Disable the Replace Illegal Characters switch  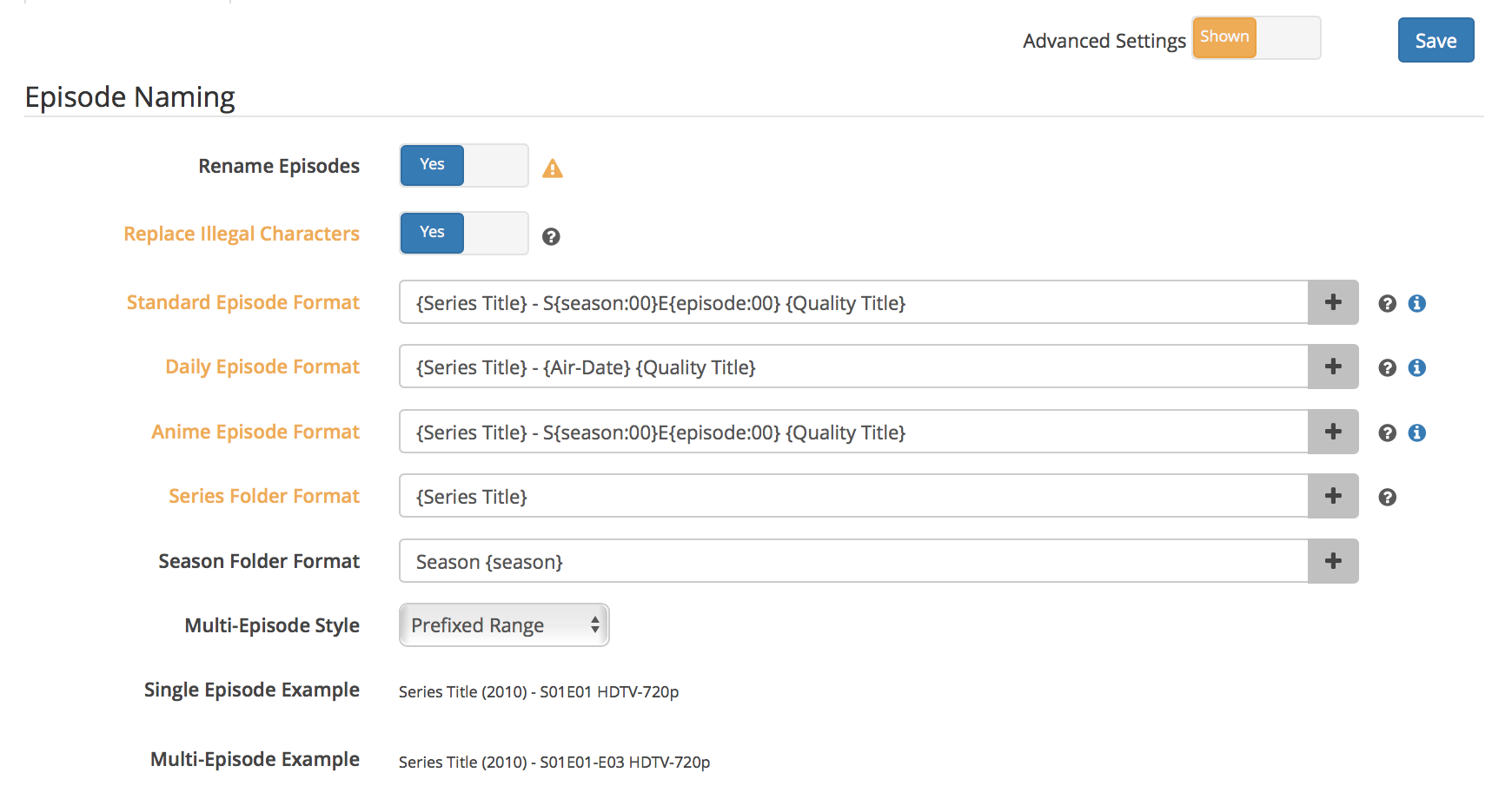point(464,233)
